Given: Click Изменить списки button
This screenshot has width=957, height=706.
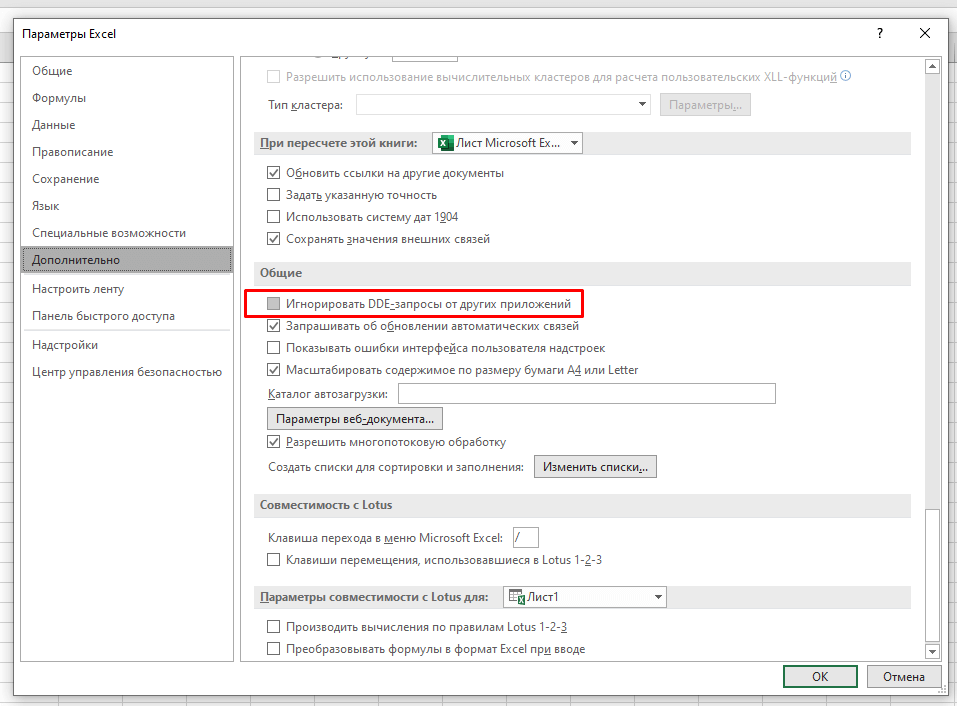Looking at the screenshot, I should 595,467.
